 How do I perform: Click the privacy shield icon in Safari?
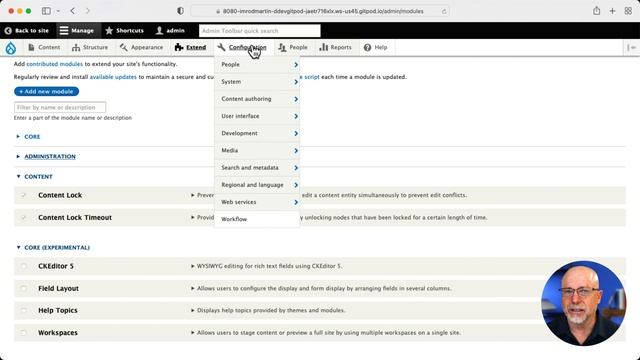coord(180,11)
